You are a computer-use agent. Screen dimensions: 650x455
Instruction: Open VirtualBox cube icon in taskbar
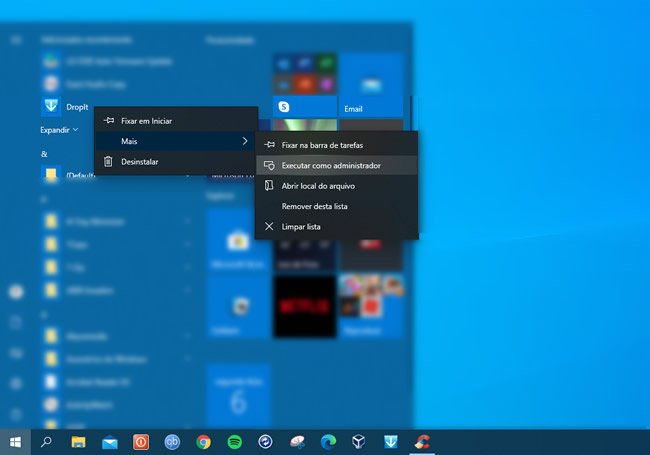click(x=359, y=441)
